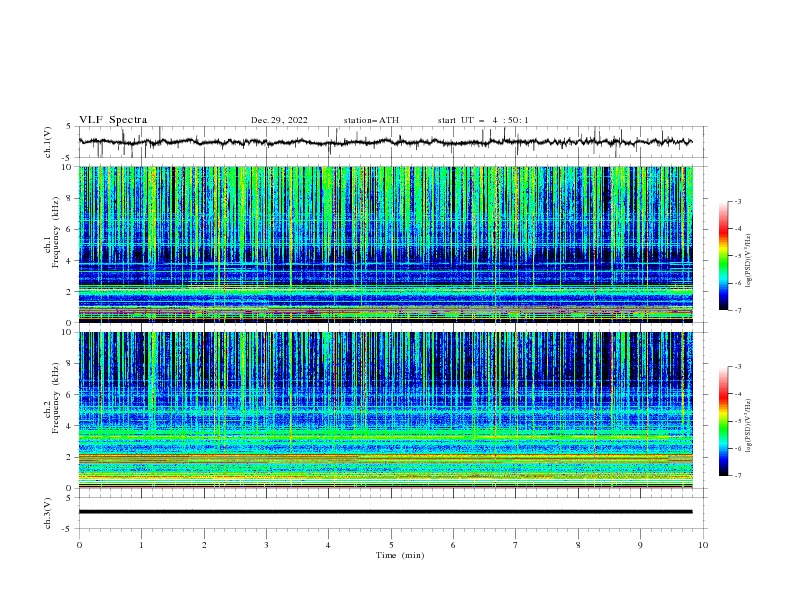Click the ch.1 colorbar "log(PSD)(V²/Hz)" label
Image resolution: width=792 pixels, height=612 pixels.
748,261
